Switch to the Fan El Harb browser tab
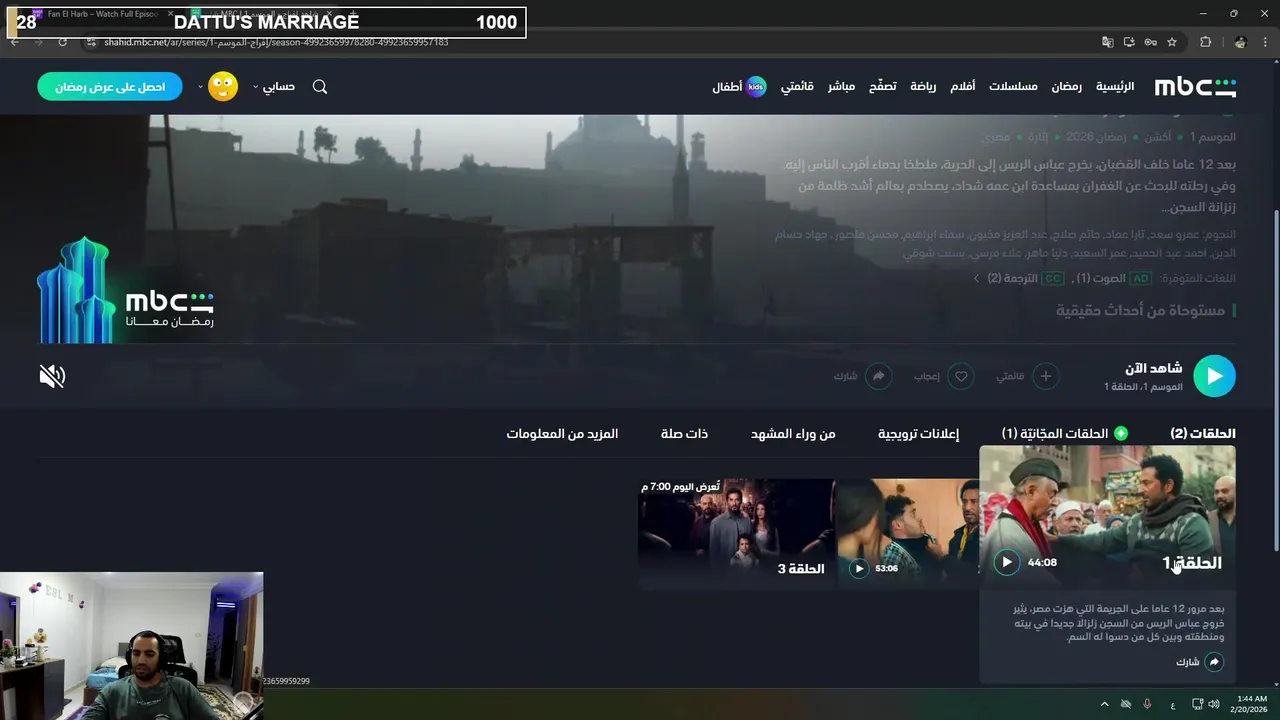The width and height of the screenshot is (1280, 720). point(103,14)
